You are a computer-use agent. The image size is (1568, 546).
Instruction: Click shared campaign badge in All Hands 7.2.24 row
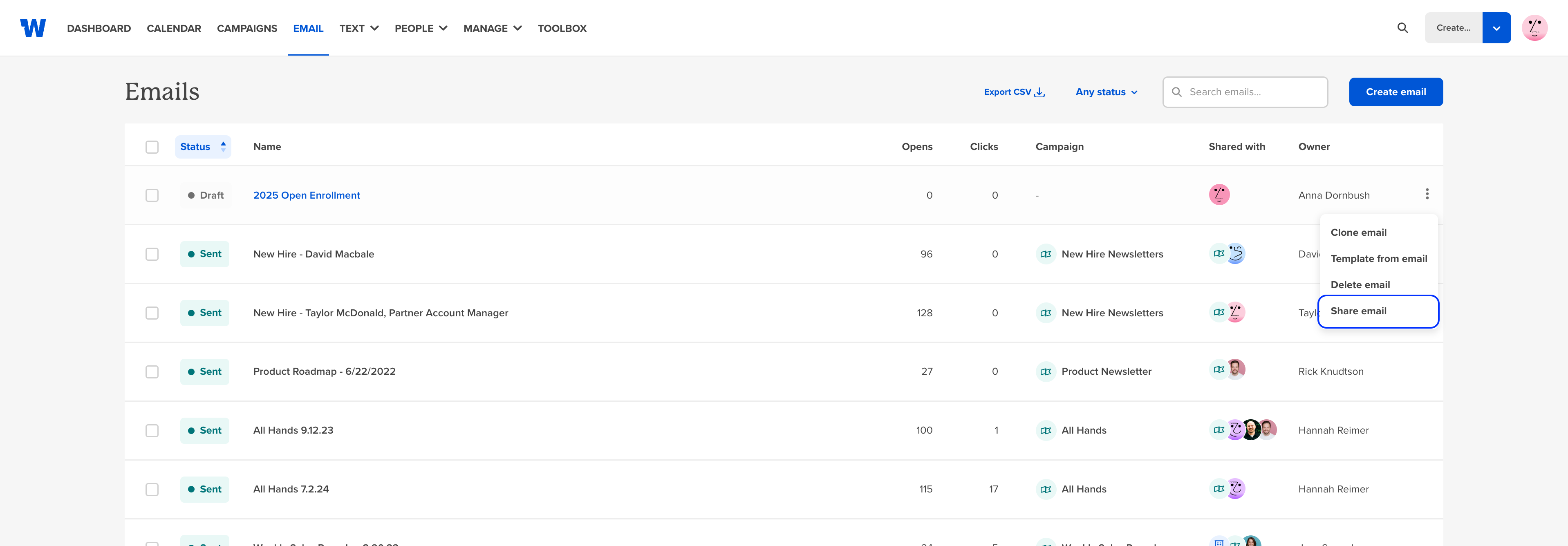point(1219,489)
